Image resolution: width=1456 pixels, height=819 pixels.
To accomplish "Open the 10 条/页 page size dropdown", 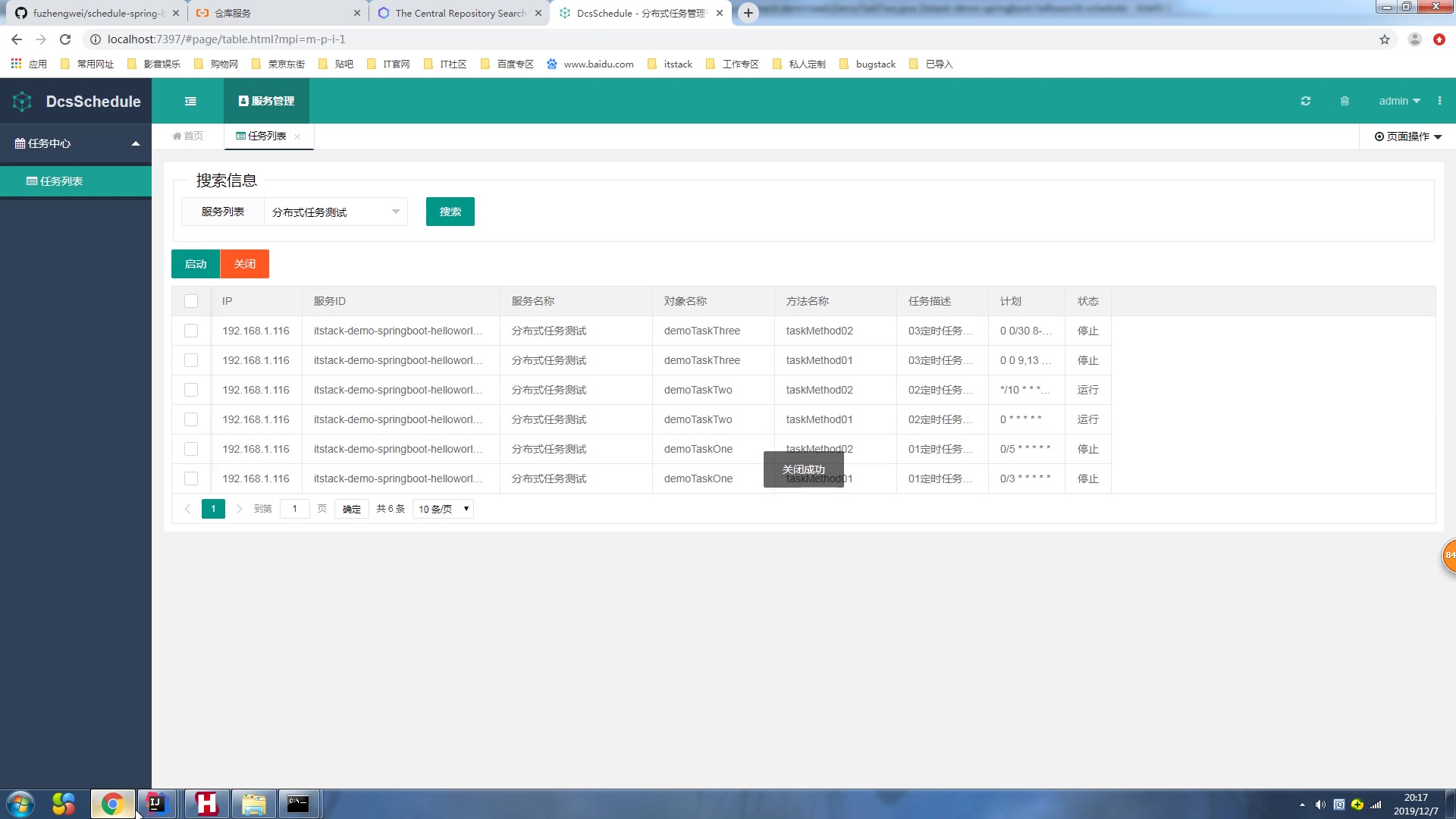I will [444, 509].
